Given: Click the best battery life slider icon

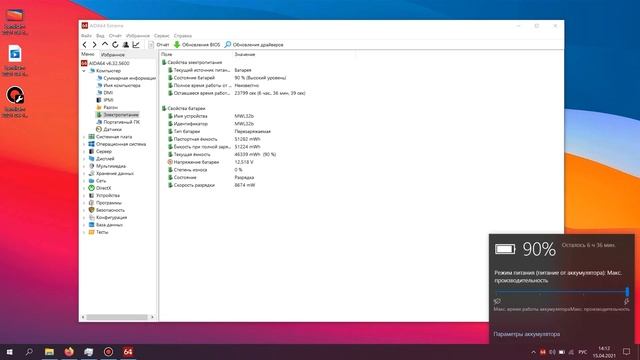Looking at the screenshot, I should (x=497, y=301).
